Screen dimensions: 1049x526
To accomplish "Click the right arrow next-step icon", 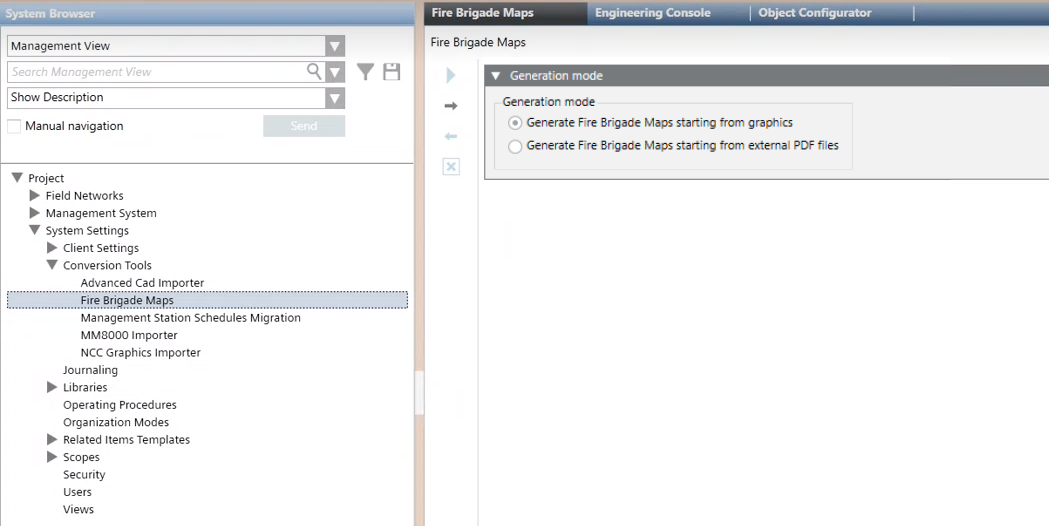I will tap(451, 106).
